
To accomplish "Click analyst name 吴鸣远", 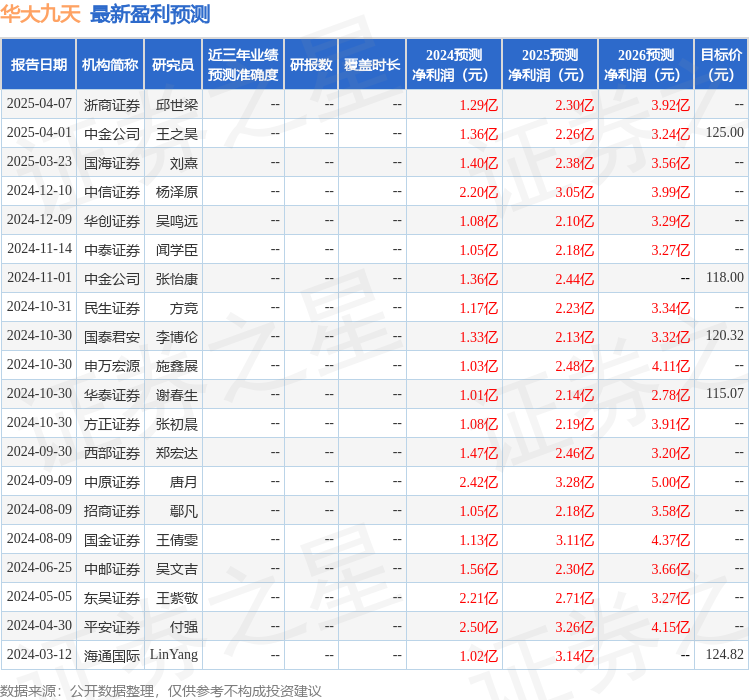I will point(177,221).
